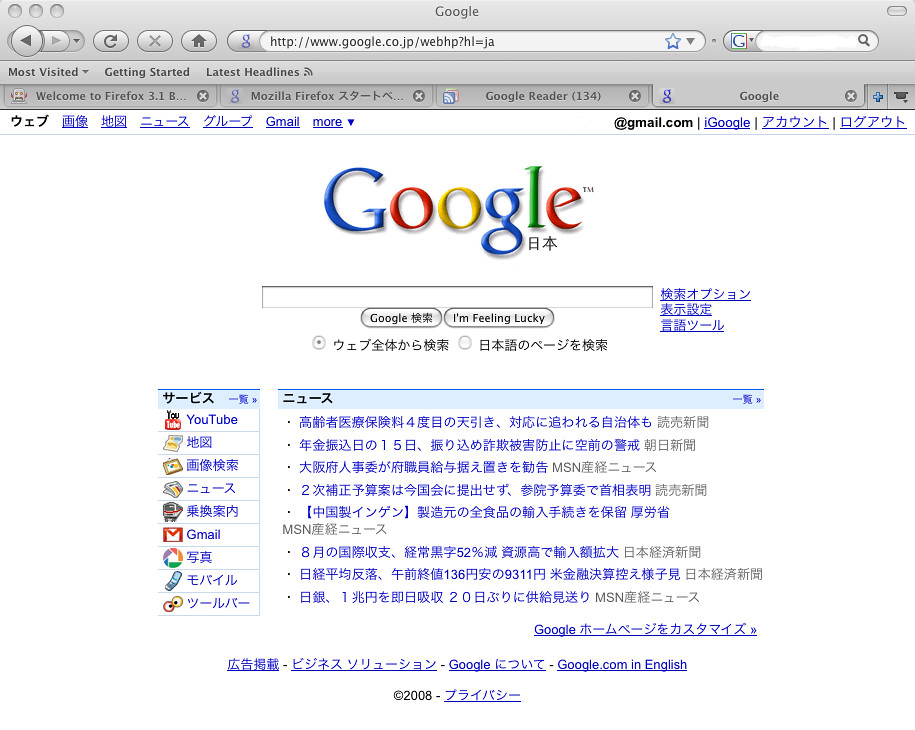Open the アカウント link
Viewport: 915px width, 730px height.
(x=795, y=122)
